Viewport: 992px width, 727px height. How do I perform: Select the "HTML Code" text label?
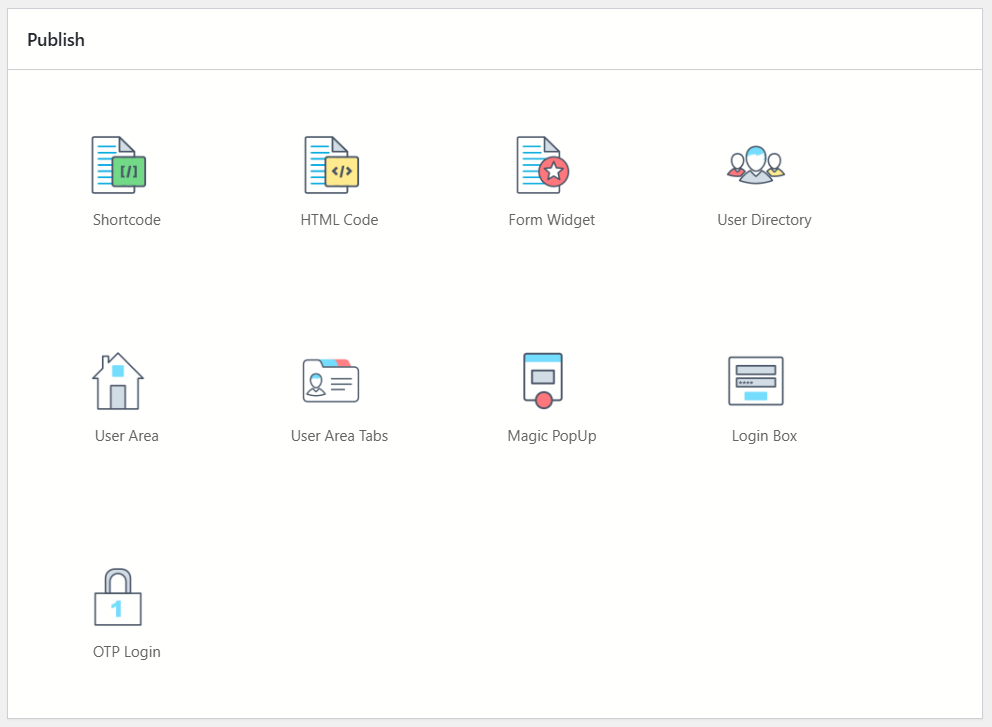pos(339,220)
